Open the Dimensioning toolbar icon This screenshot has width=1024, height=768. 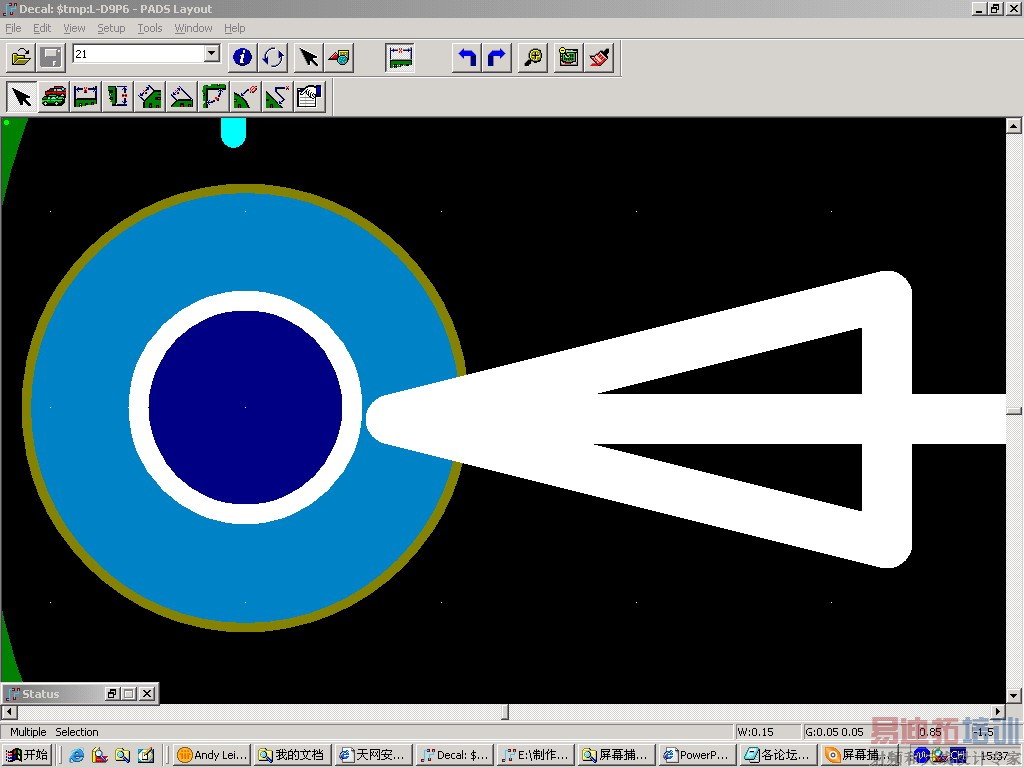[401, 57]
